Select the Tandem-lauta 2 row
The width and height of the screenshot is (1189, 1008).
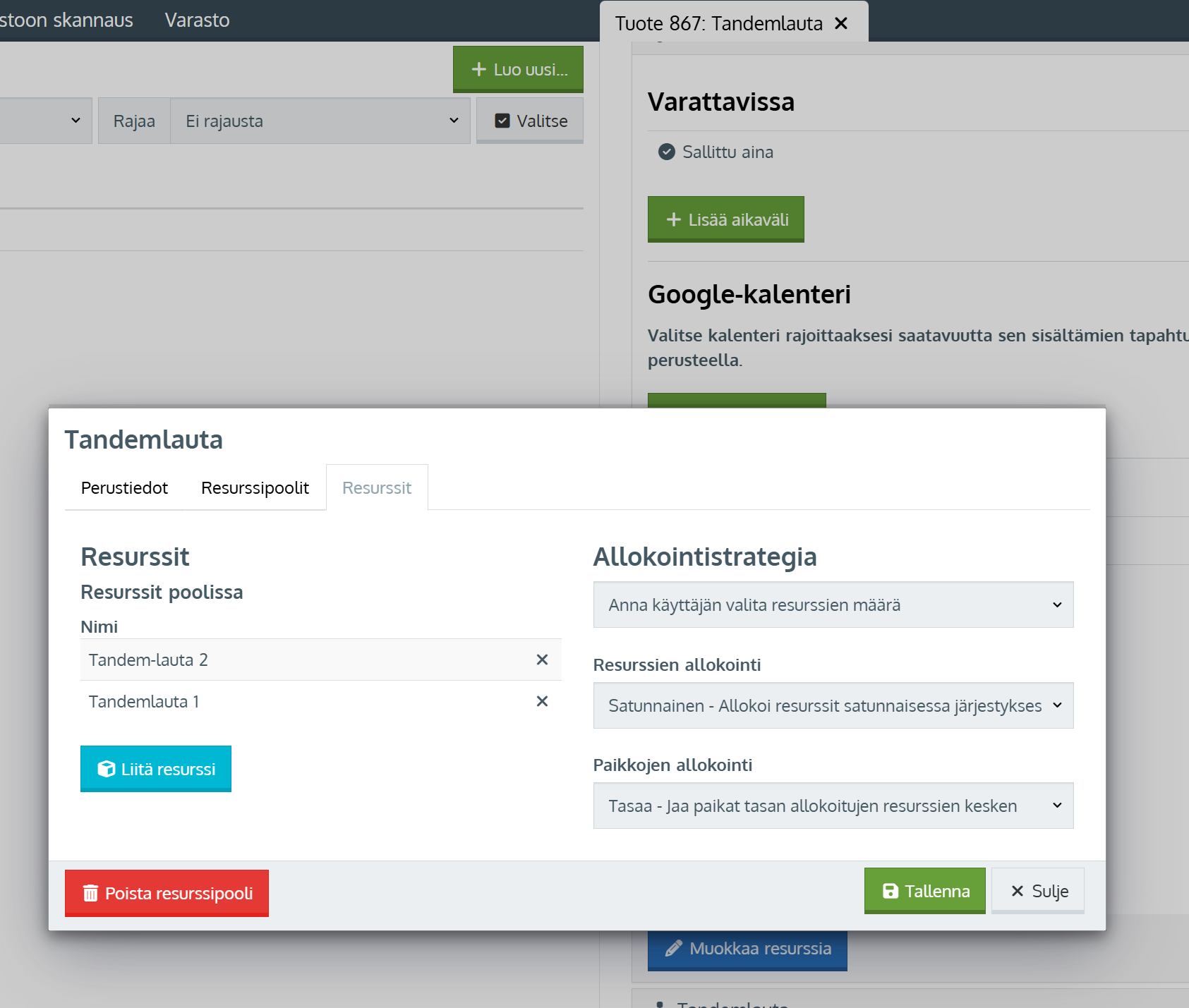click(x=321, y=660)
